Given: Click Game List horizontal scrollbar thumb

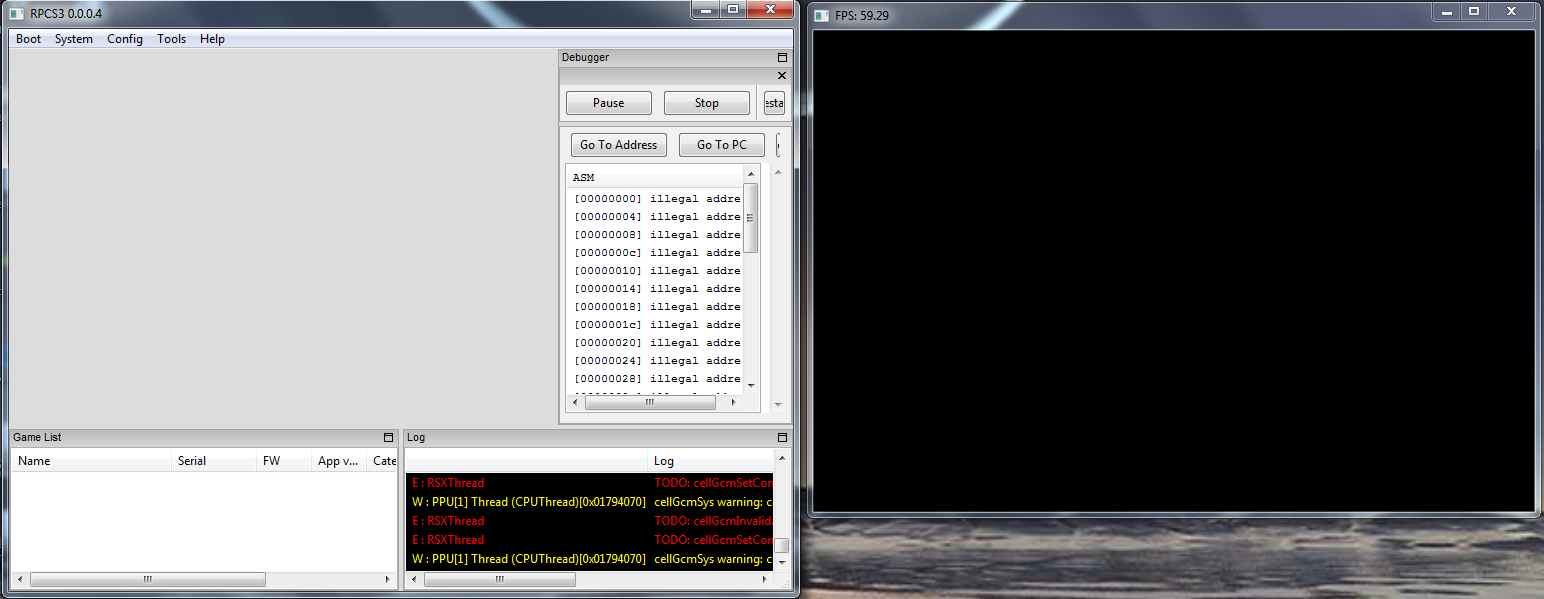Looking at the screenshot, I should [147, 579].
